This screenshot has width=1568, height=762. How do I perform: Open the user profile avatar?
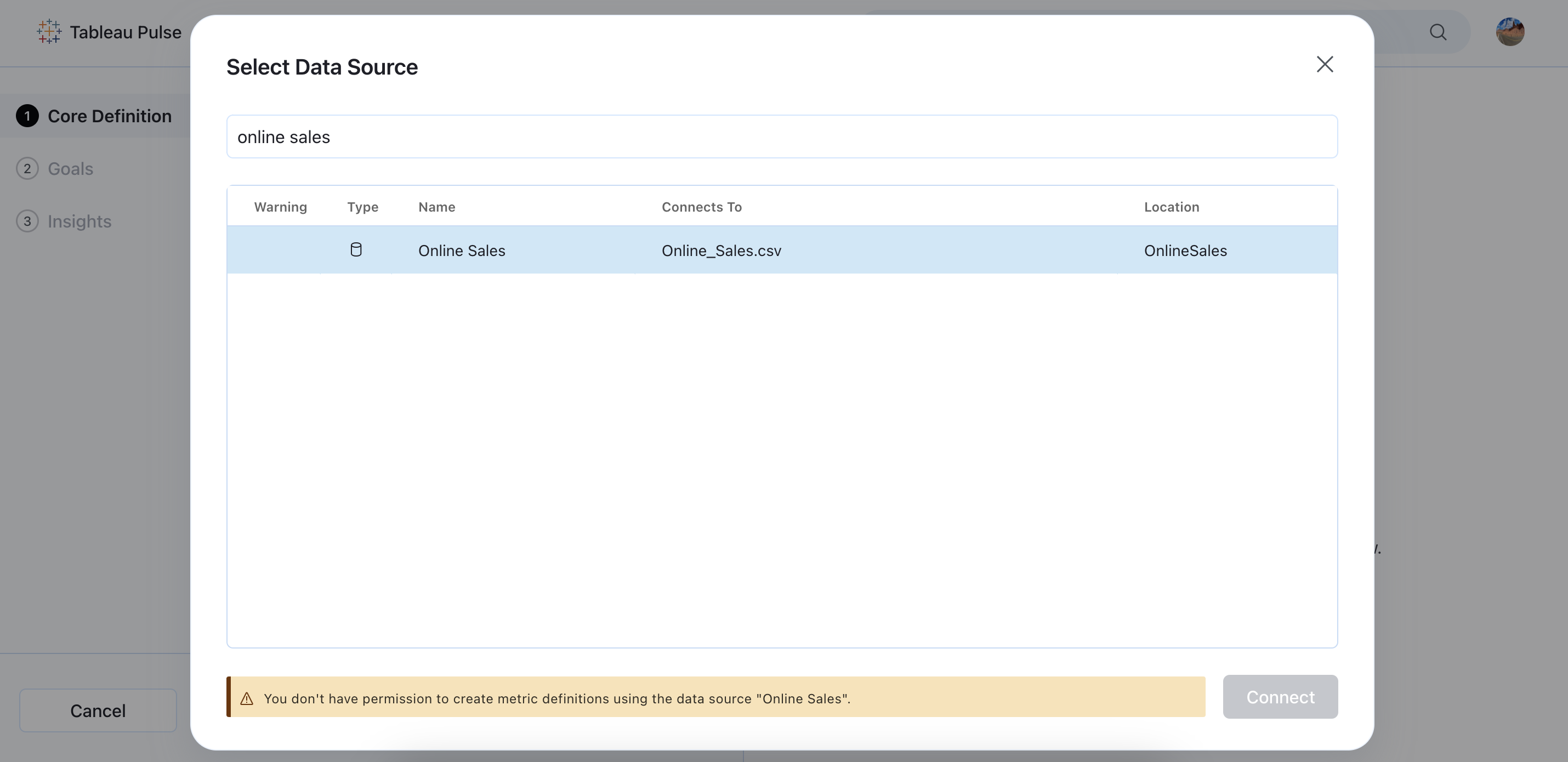(1509, 32)
